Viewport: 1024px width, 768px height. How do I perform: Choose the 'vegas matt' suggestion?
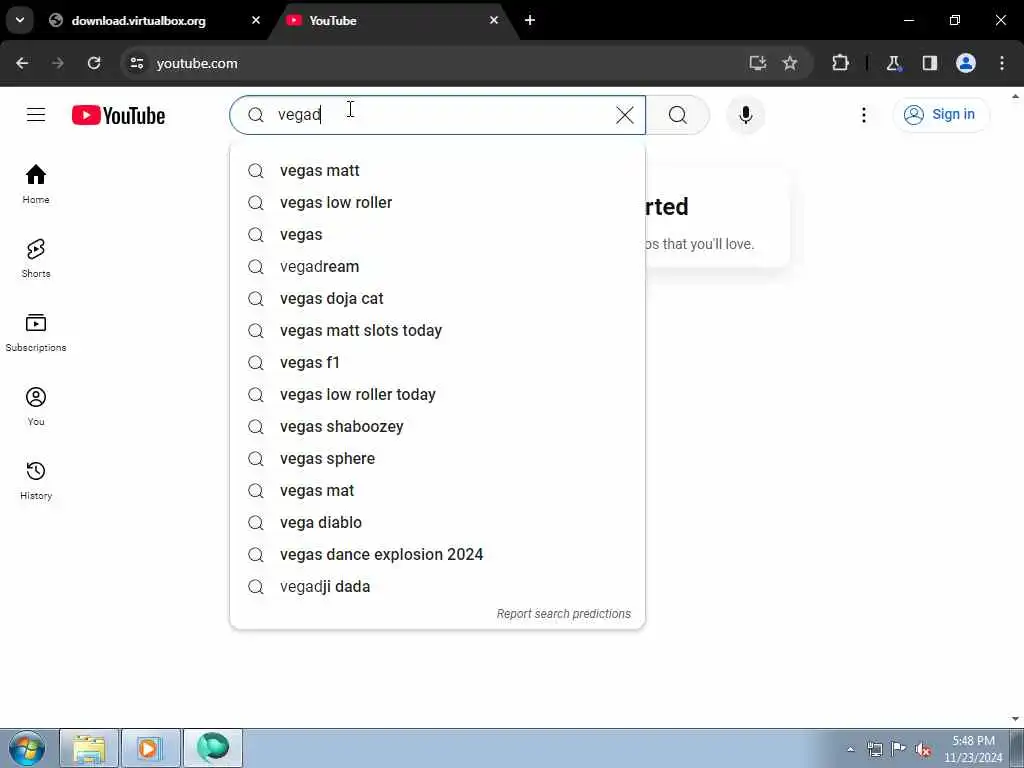[x=438, y=170]
